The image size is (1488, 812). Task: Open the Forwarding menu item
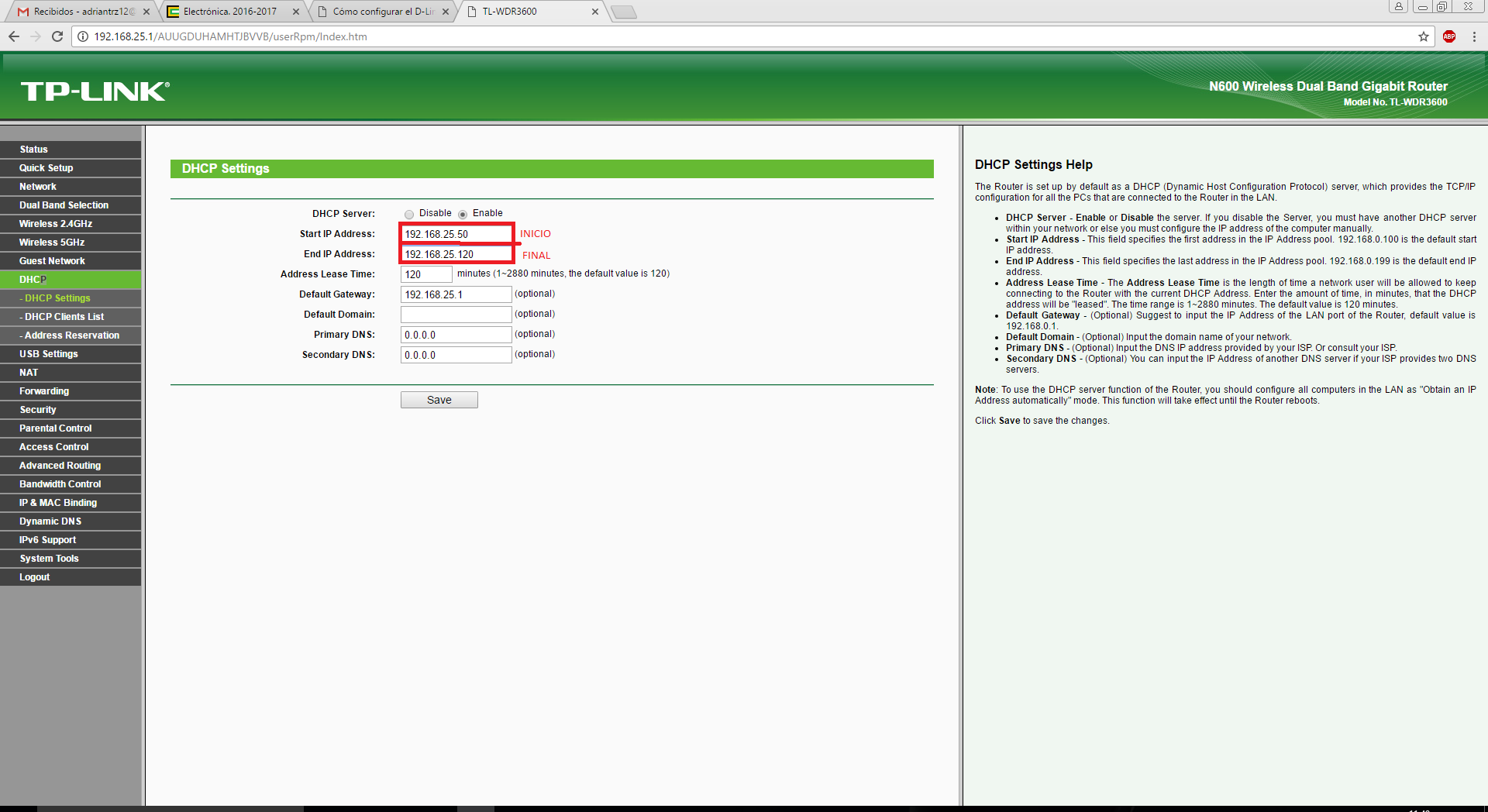[71, 391]
